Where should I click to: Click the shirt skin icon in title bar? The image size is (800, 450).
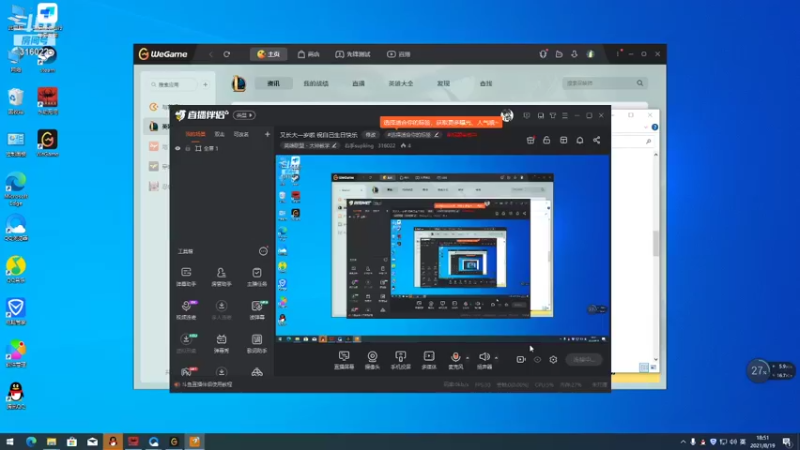tap(553, 116)
